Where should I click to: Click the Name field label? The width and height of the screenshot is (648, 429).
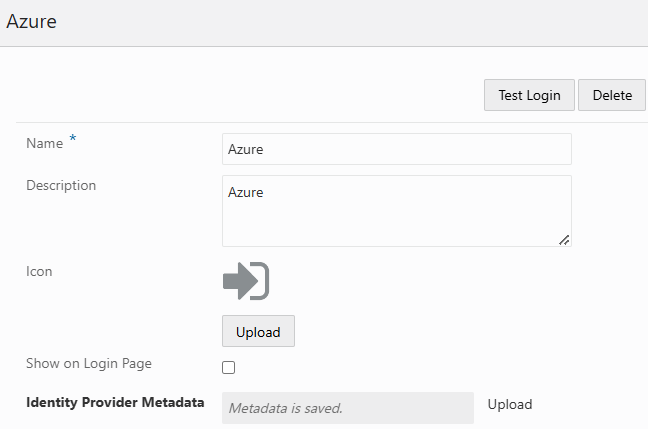click(x=44, y=144)
